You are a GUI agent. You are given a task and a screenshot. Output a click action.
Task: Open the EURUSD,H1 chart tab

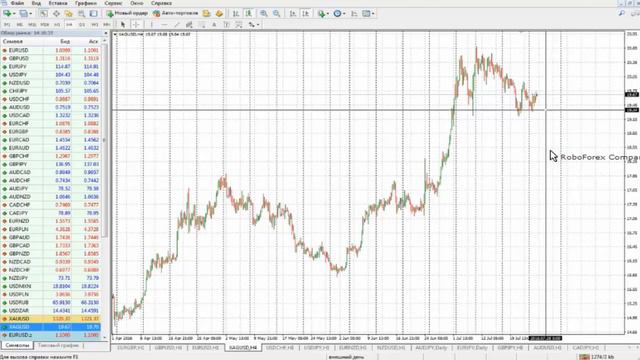pos(206,348)
